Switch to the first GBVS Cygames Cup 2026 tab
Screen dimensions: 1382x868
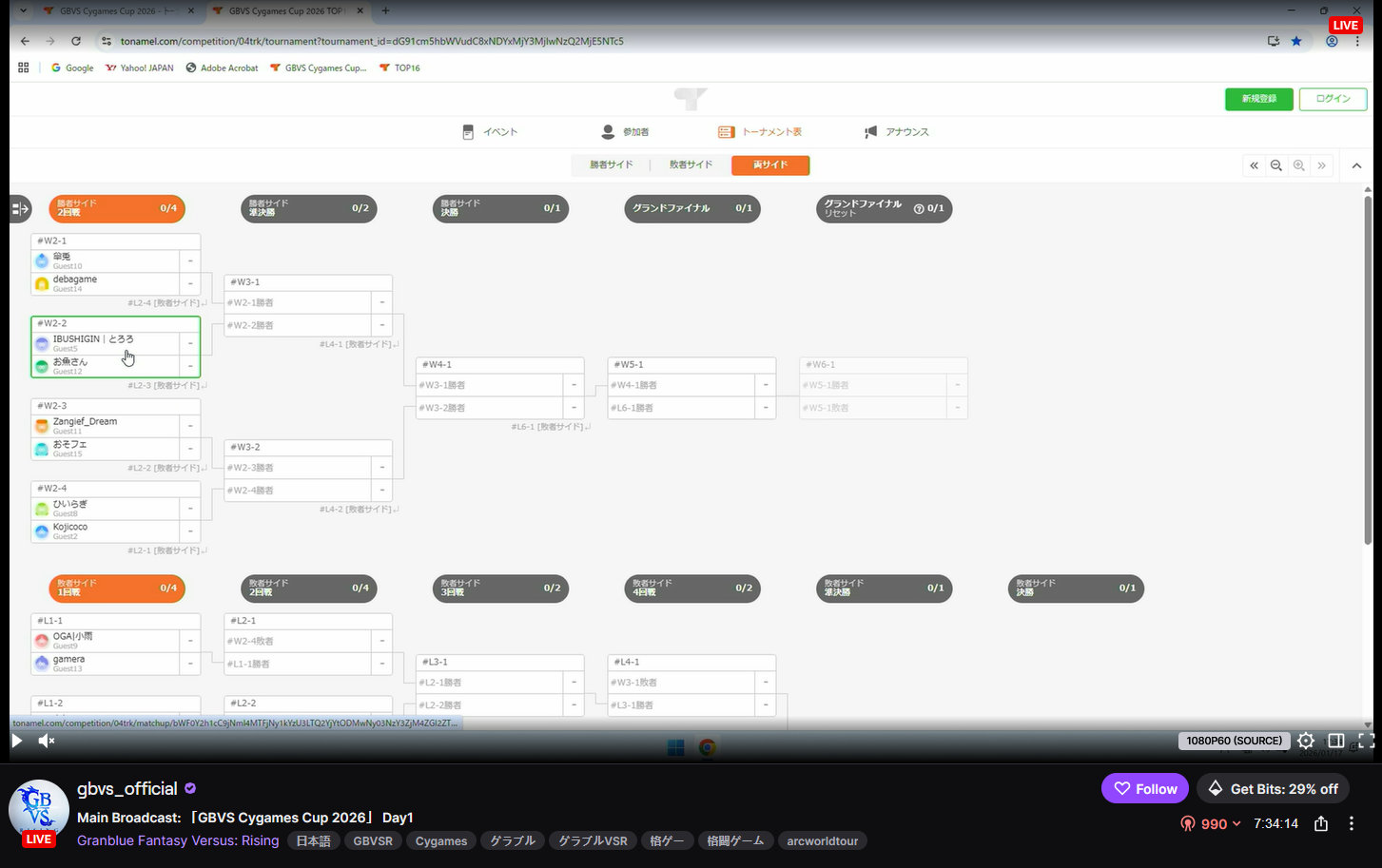[x=118, y=11]
